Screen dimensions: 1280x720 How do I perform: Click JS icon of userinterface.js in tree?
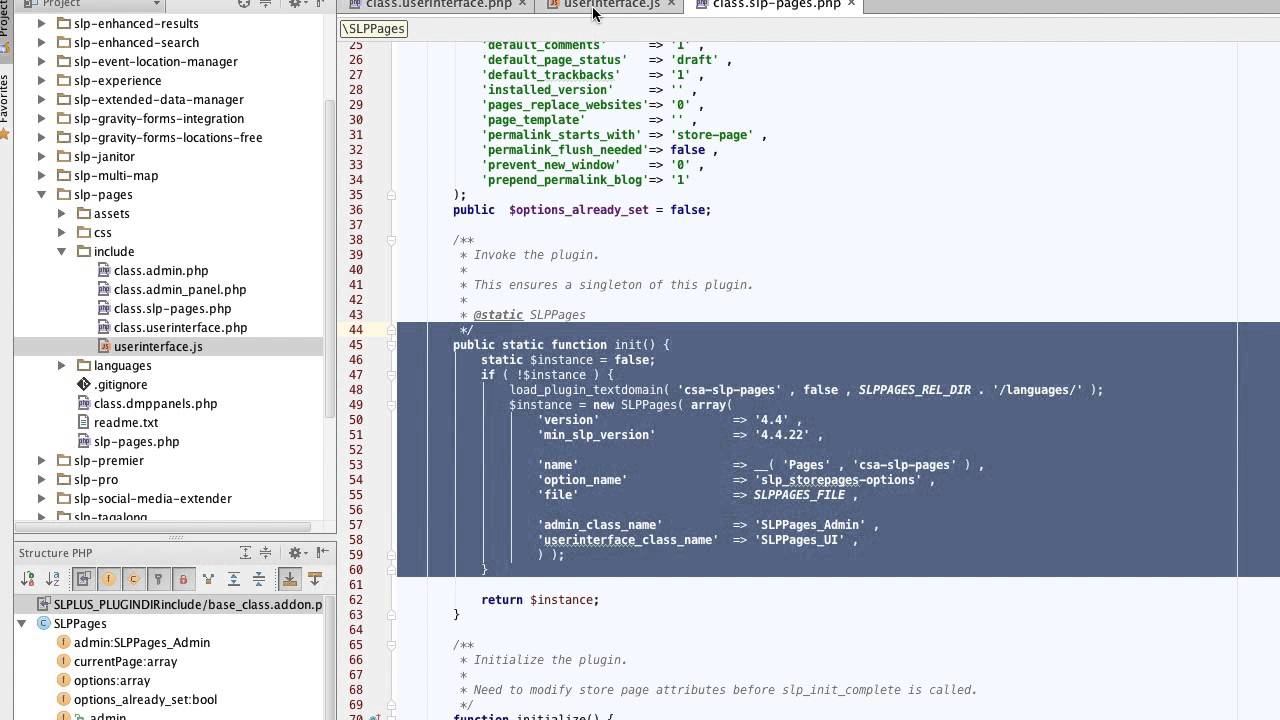[105, 346]
